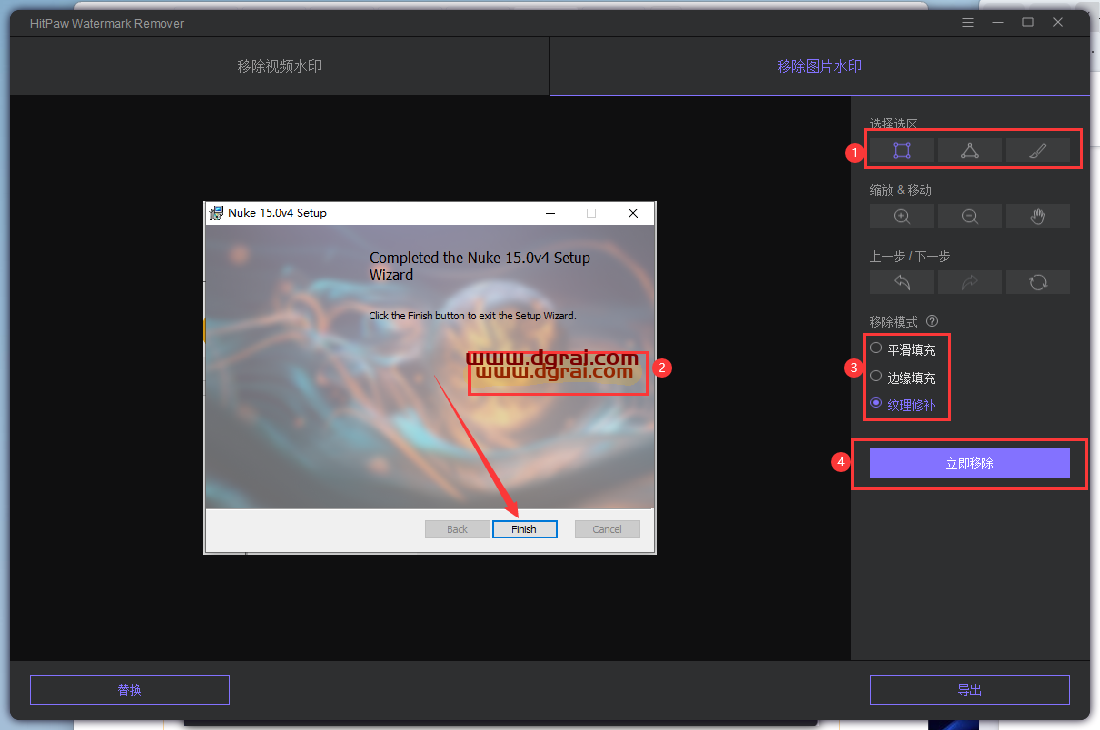Activate the hand move tool
The image size is (1100, 730).
pos(1038,216)
